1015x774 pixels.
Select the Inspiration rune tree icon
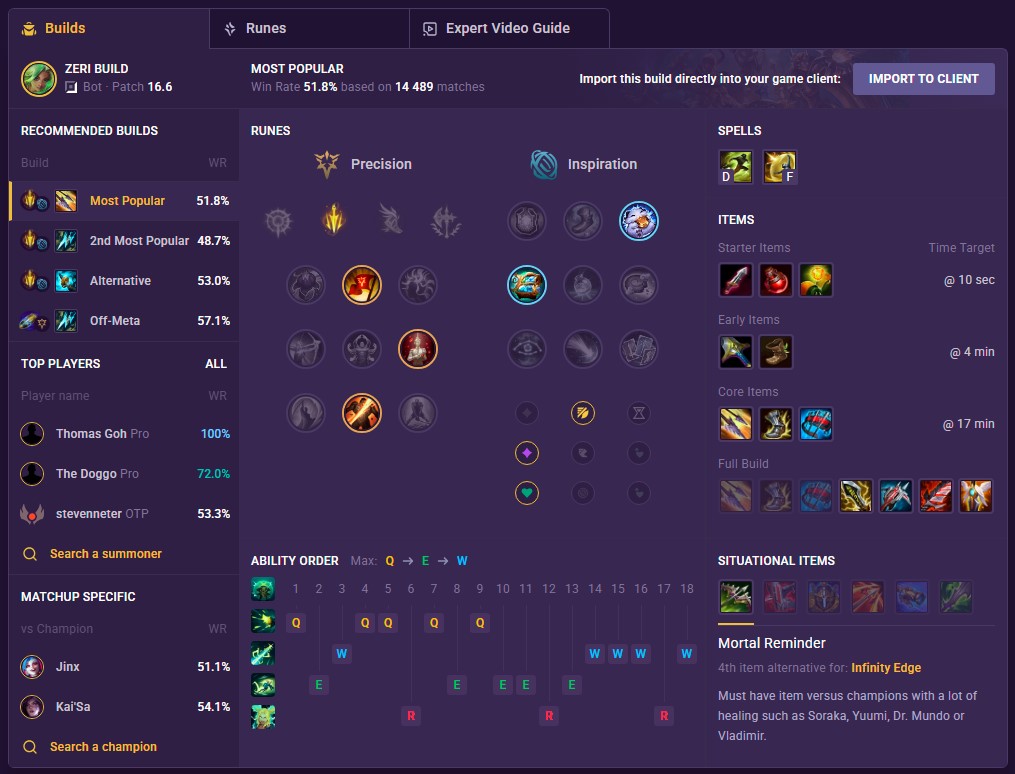[544, 164]
